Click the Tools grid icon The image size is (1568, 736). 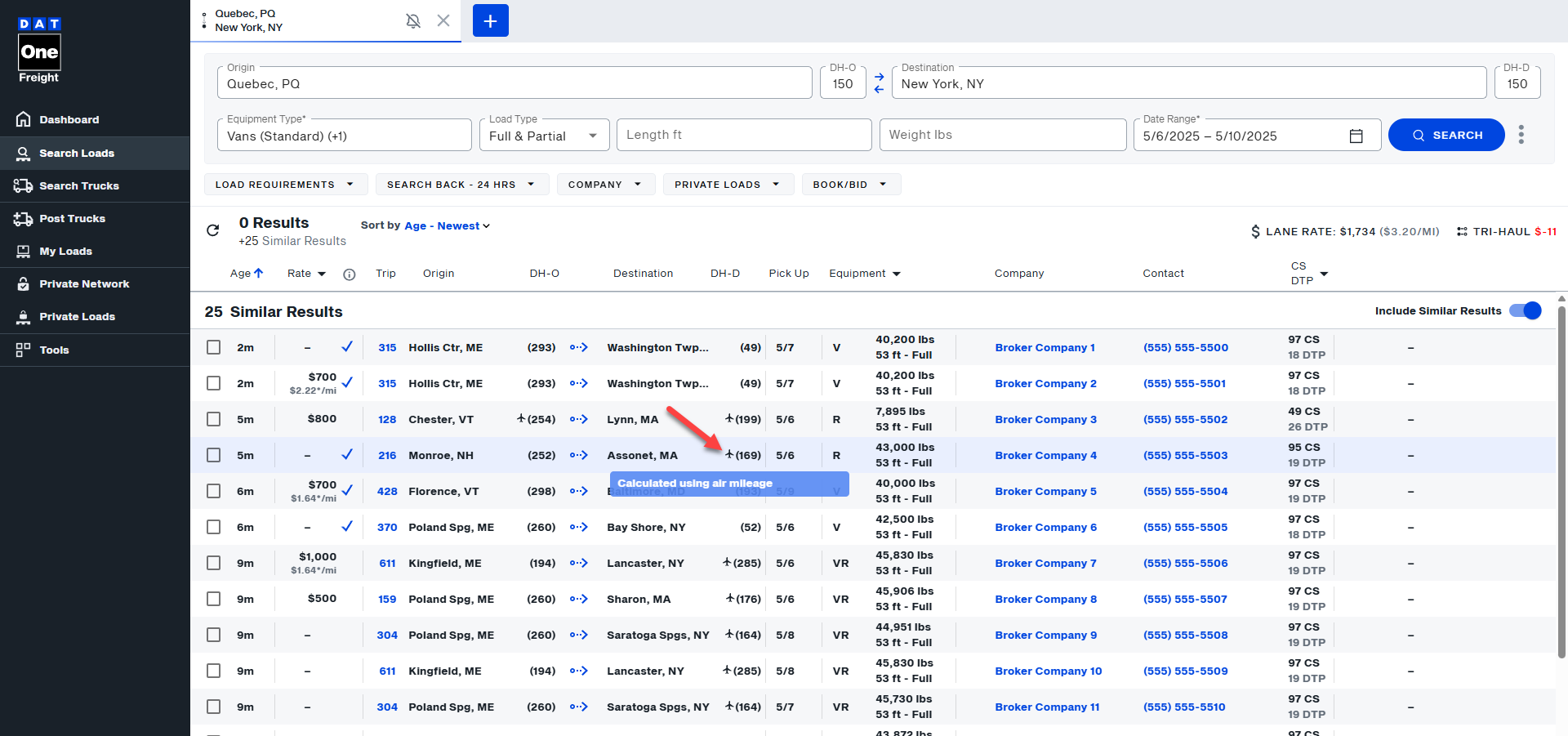coord(23,350)
